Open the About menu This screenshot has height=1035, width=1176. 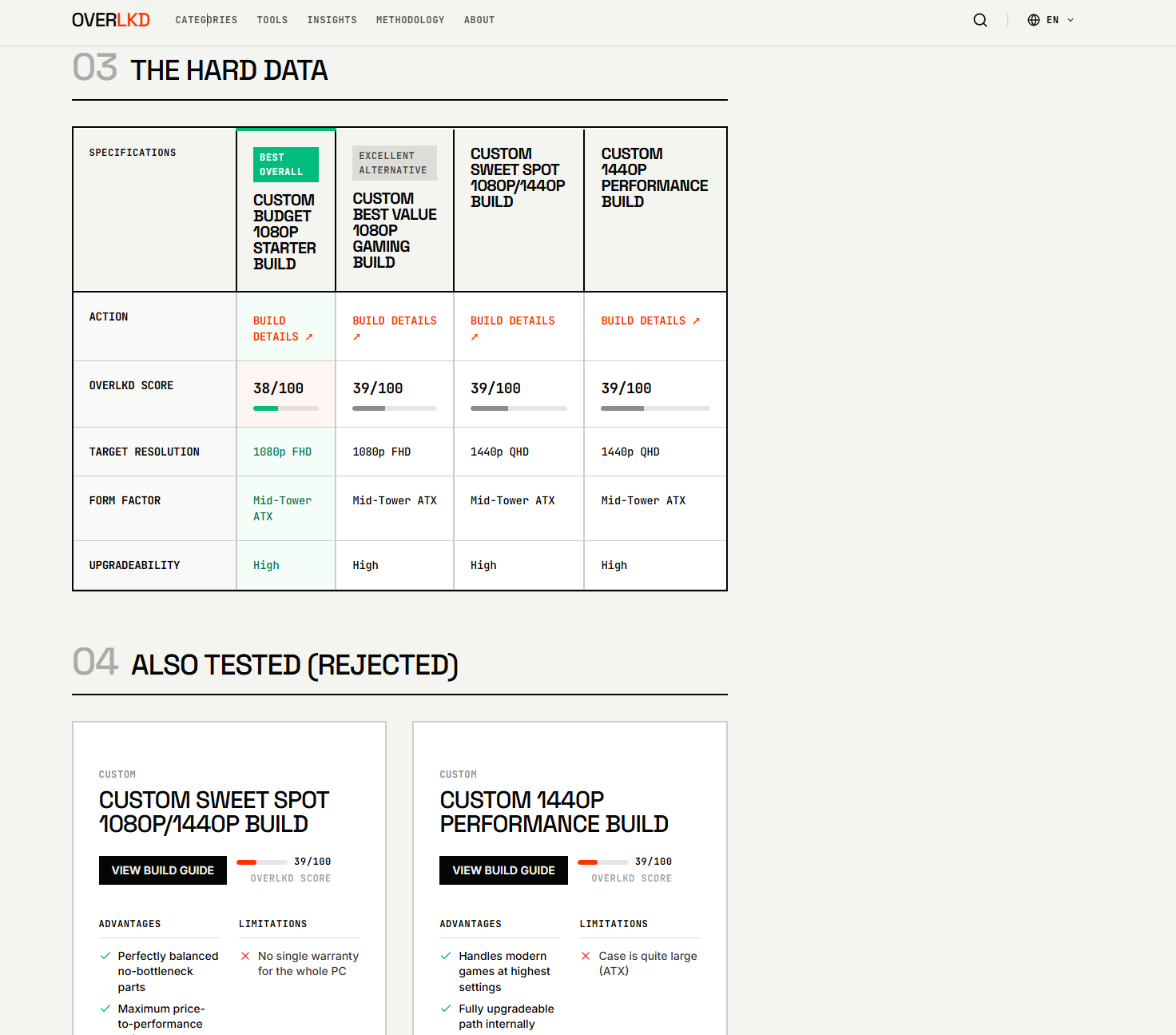(479, 20)
